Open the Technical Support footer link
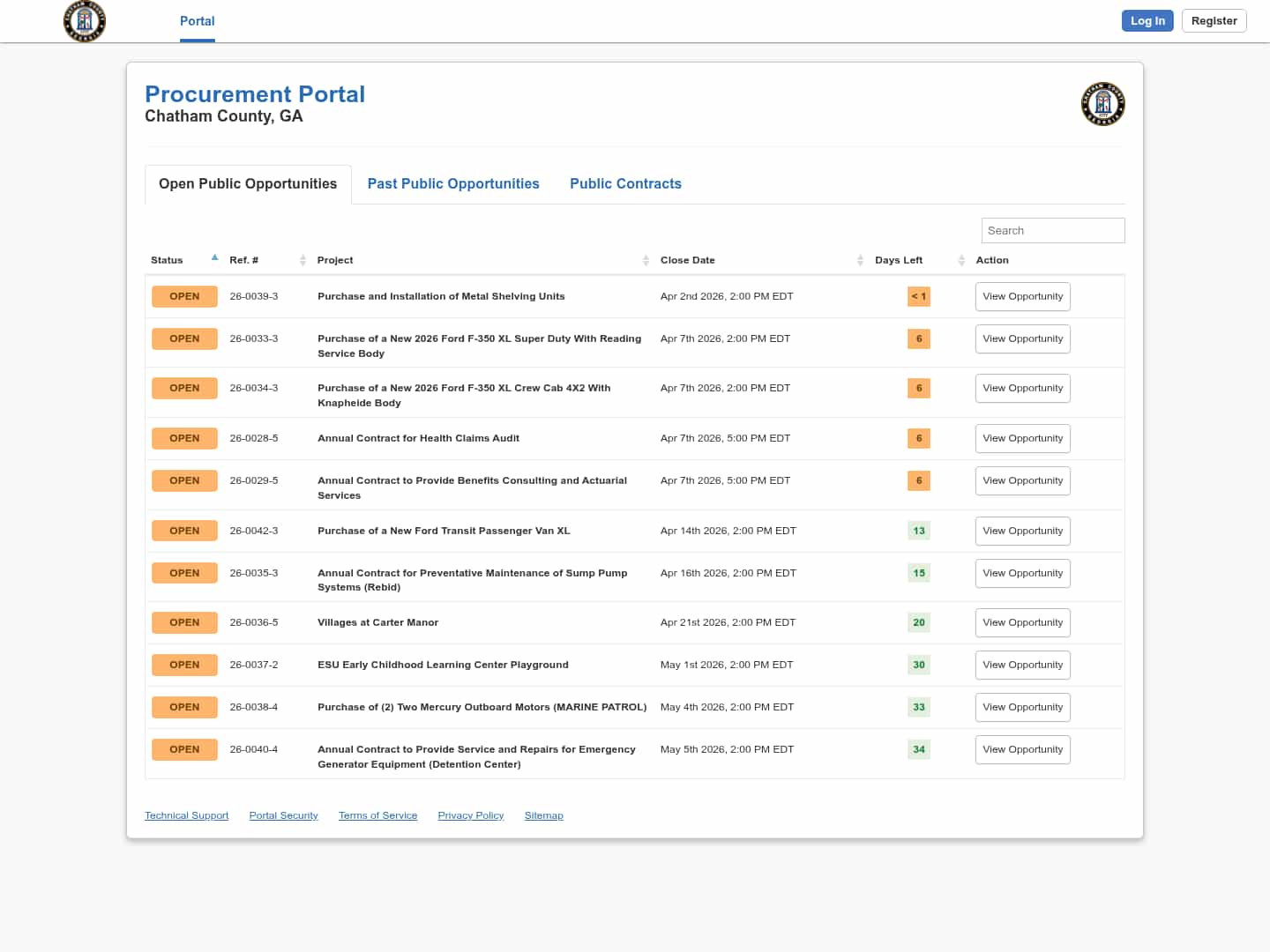 [x=186, y=815]
